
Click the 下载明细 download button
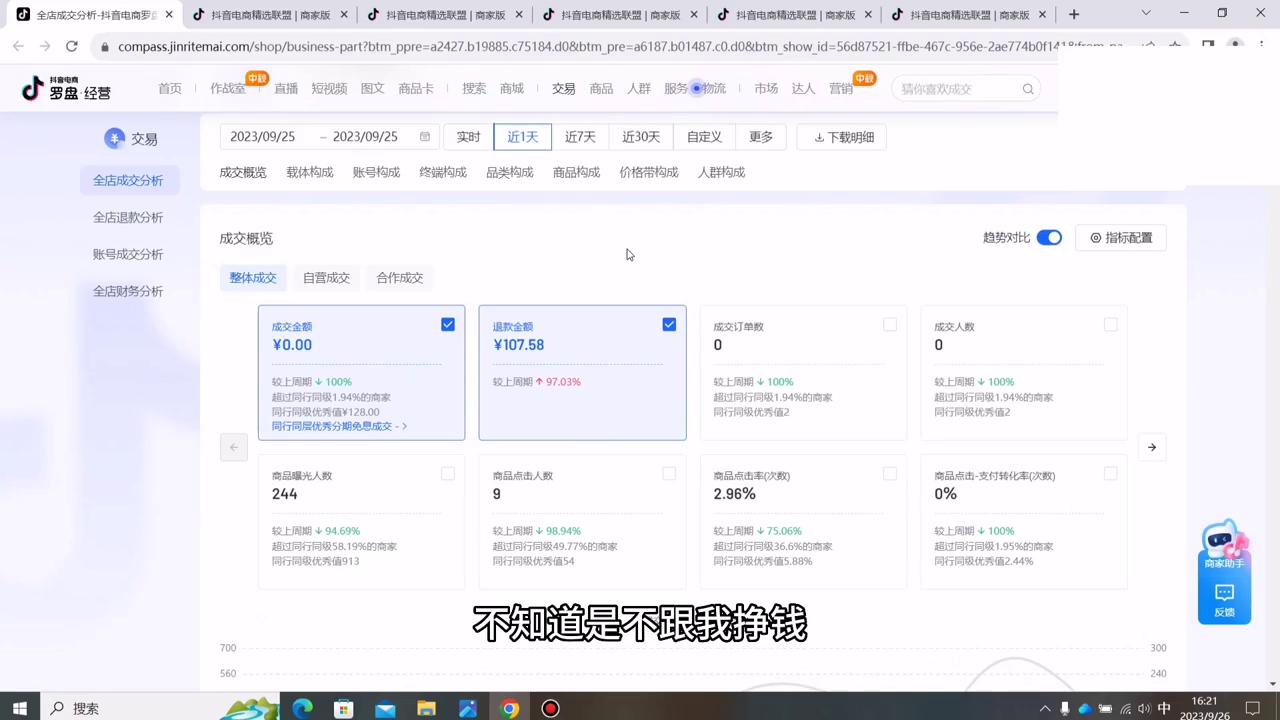[842, 137]
